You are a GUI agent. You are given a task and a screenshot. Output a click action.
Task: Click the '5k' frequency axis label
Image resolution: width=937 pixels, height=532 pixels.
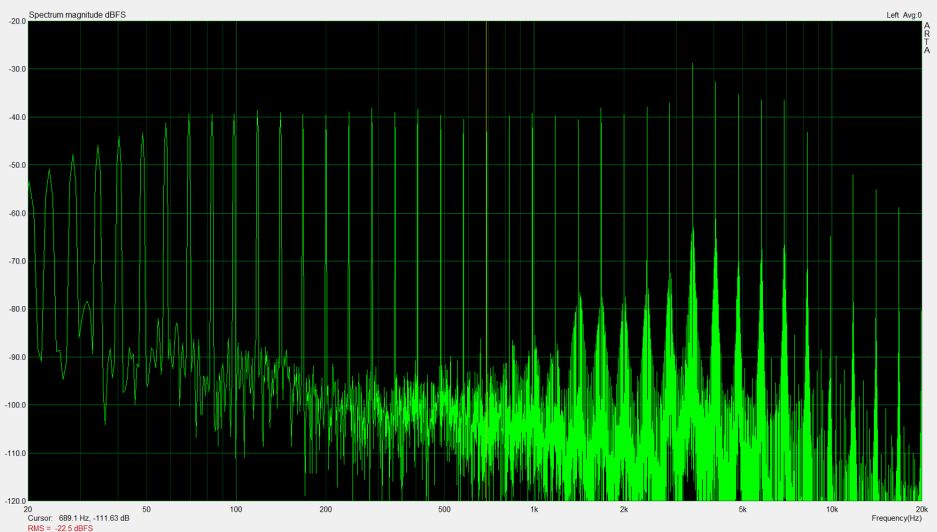click(742, 509)
